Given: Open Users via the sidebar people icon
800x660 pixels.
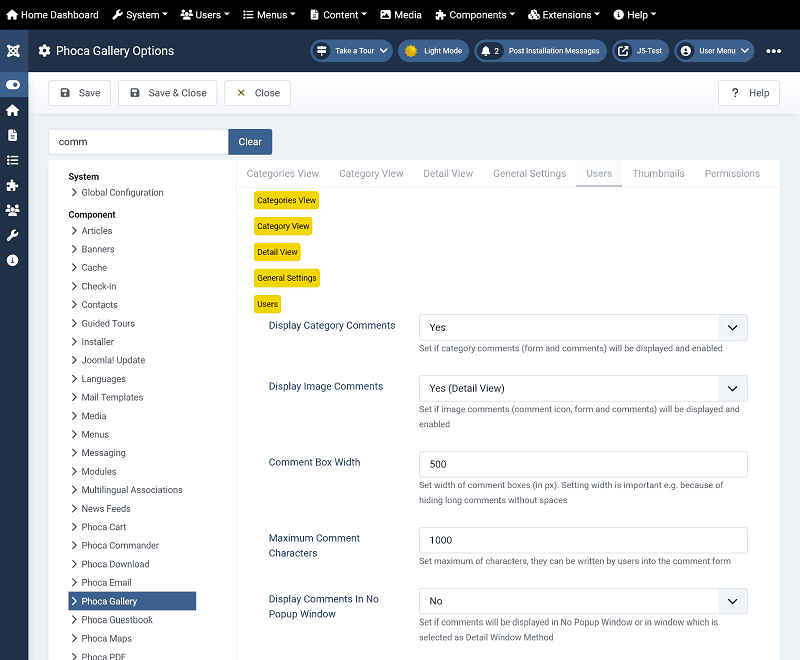Looking at the screenshot, I should [13, 210].
